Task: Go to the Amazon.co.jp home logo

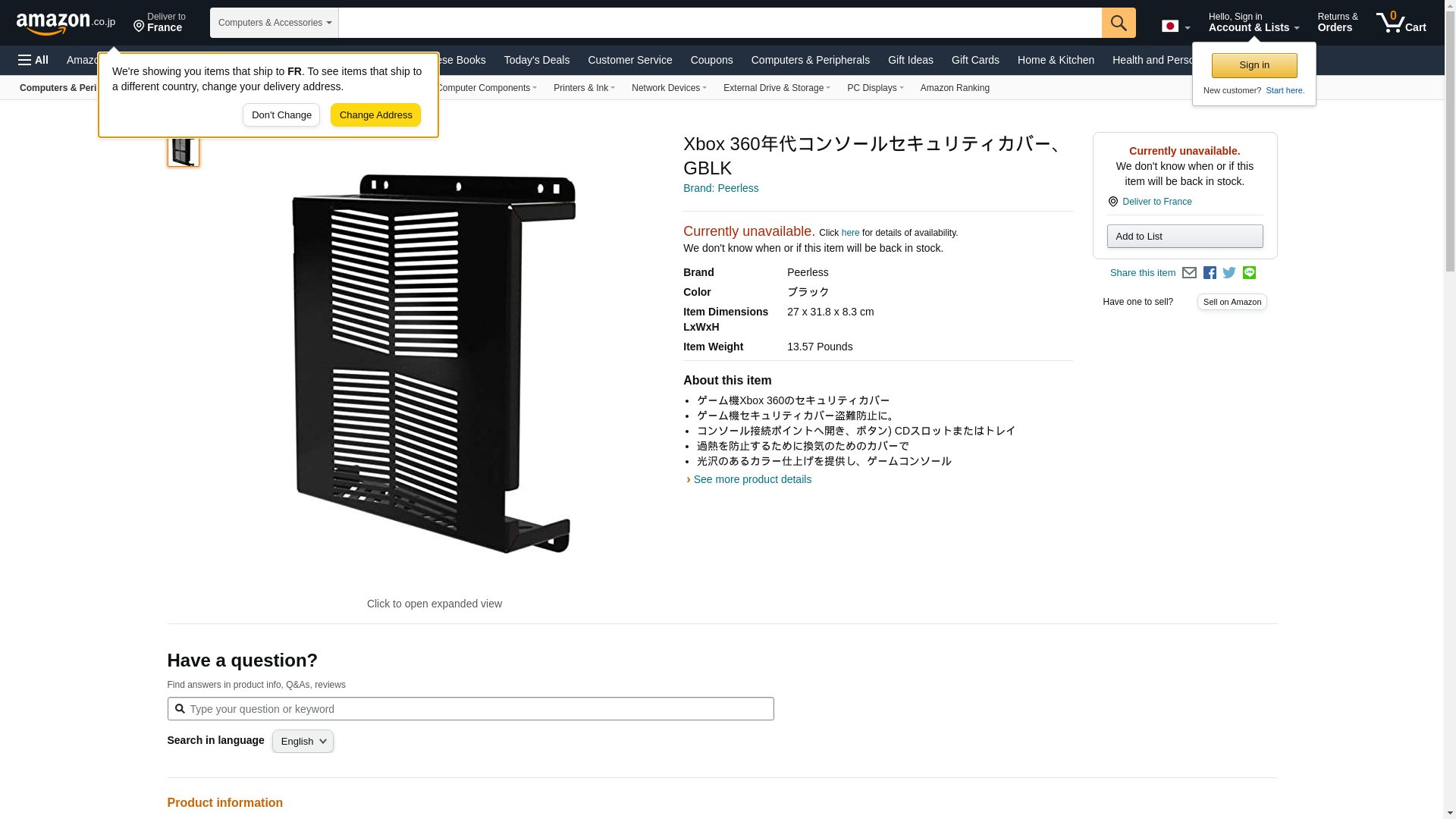Action: point(65,23)
